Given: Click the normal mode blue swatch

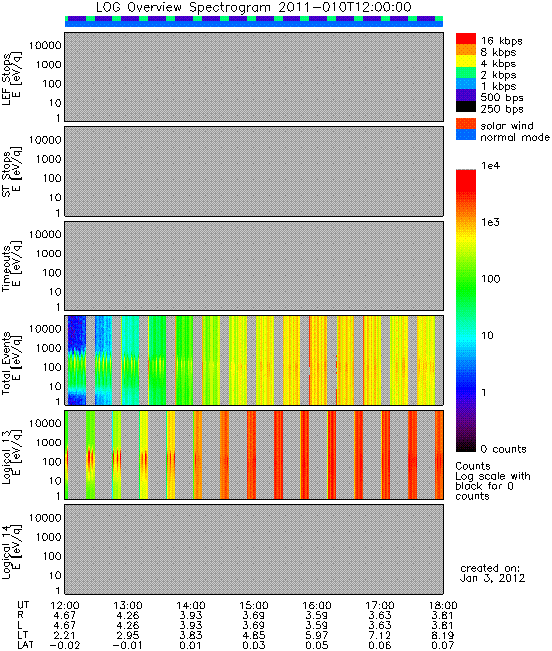Looking at the screenshot, I should (x=466, y=135).
